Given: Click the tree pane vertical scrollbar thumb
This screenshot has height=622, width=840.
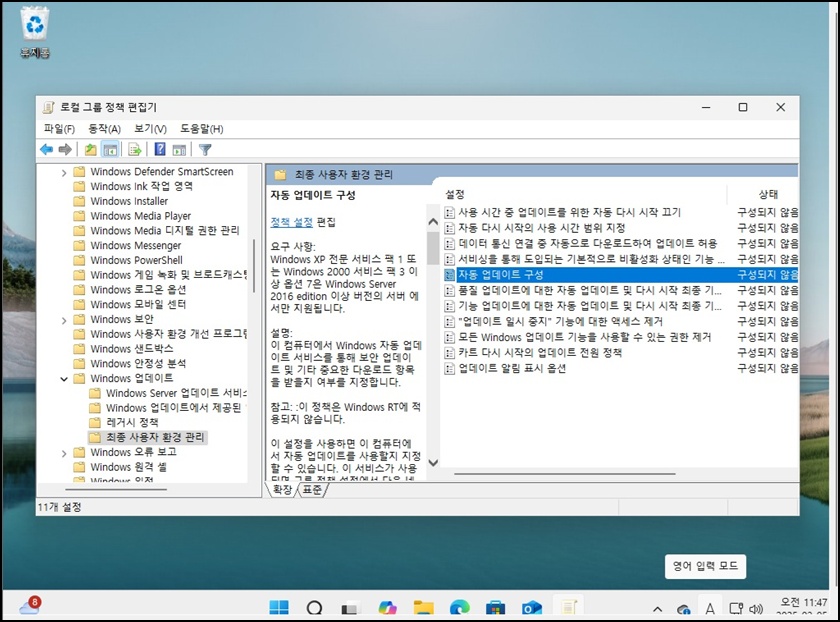Looking at the screenshot, I should pos(254,266).
